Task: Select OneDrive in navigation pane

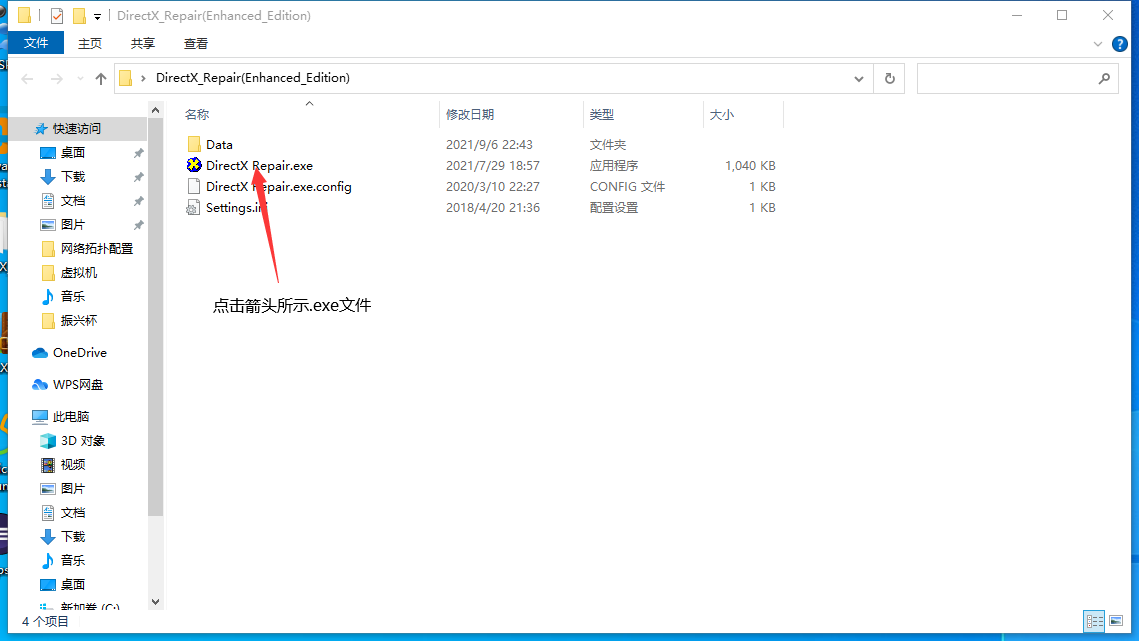Action: click(79, 352)
